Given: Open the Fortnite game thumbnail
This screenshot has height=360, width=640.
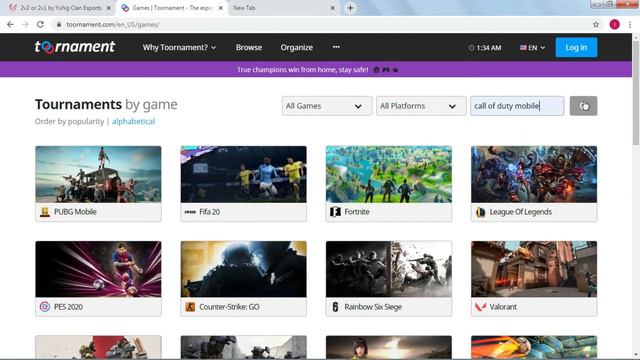Looking at the screenshot, I should [x=389, y=174].
